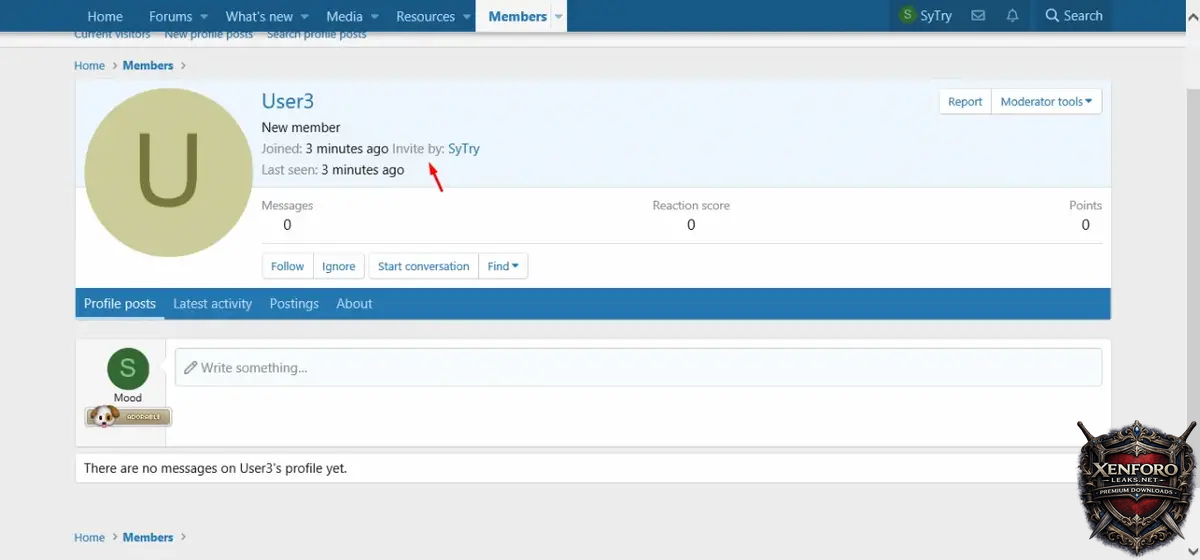Image resolution: width=1200 pixels, height=560 pixels.
Task: Open the Moderator tools dropdown
Action: 1046,101
